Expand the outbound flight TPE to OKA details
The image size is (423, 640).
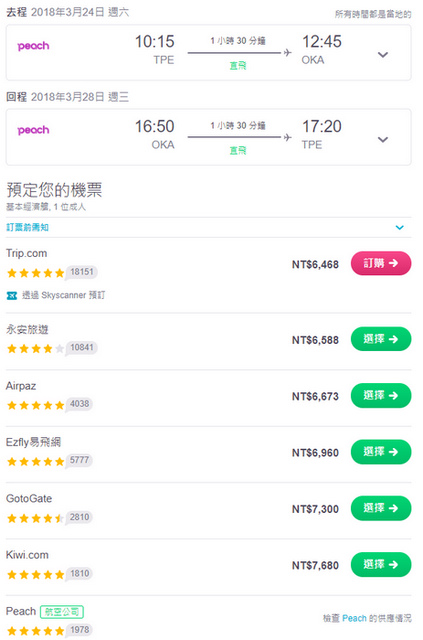click(383, 54)
